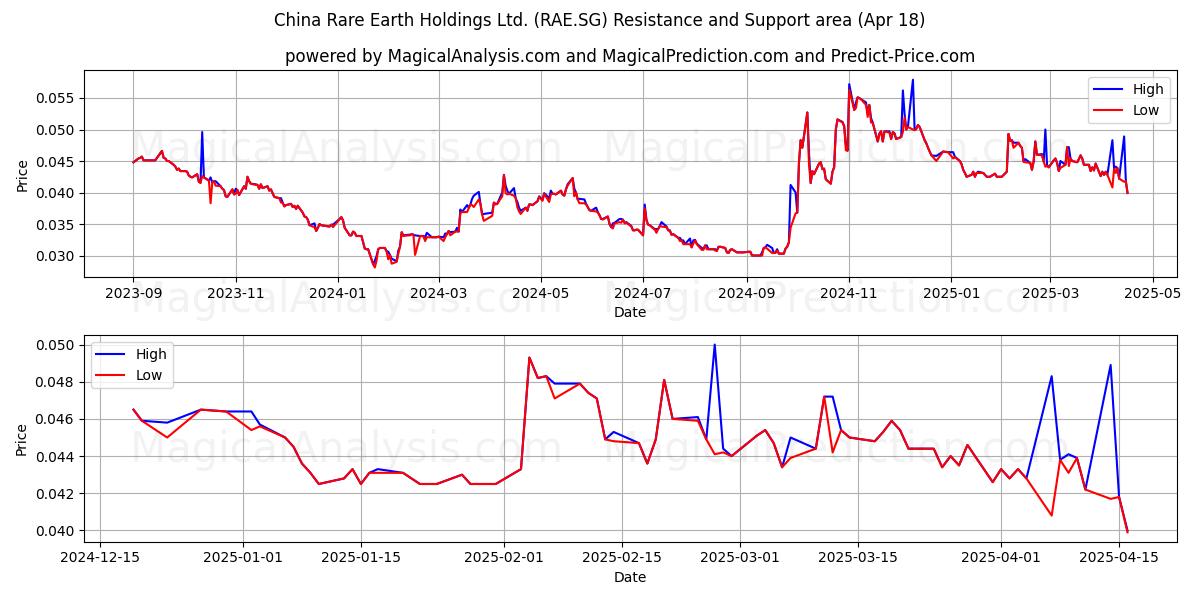Click the chart title mentioning China Rare Earth Holdings
The height and width of the screenshot is (600, 1200).
point(600,20)
